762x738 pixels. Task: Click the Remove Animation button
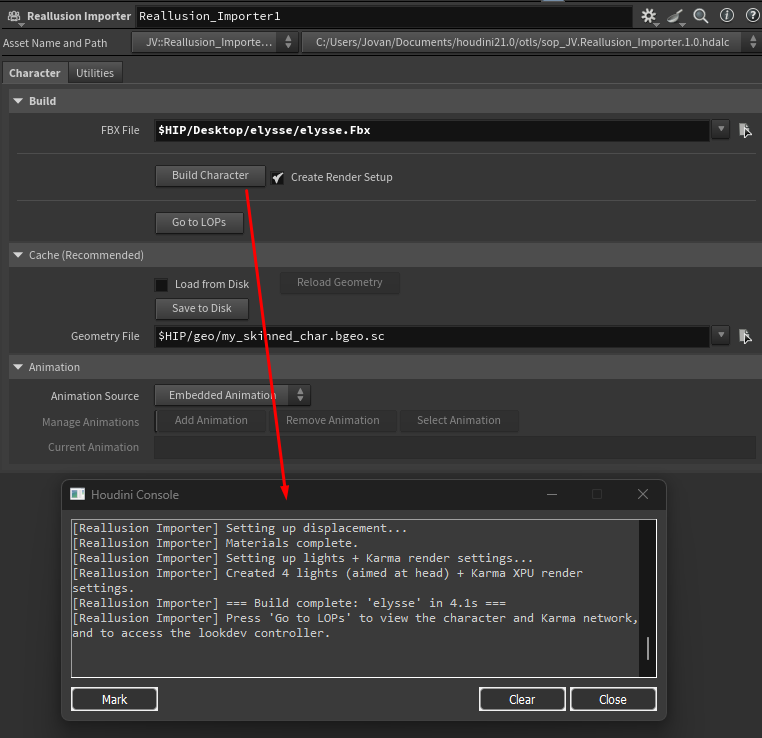pyautogui.click(x=333, y=421)
